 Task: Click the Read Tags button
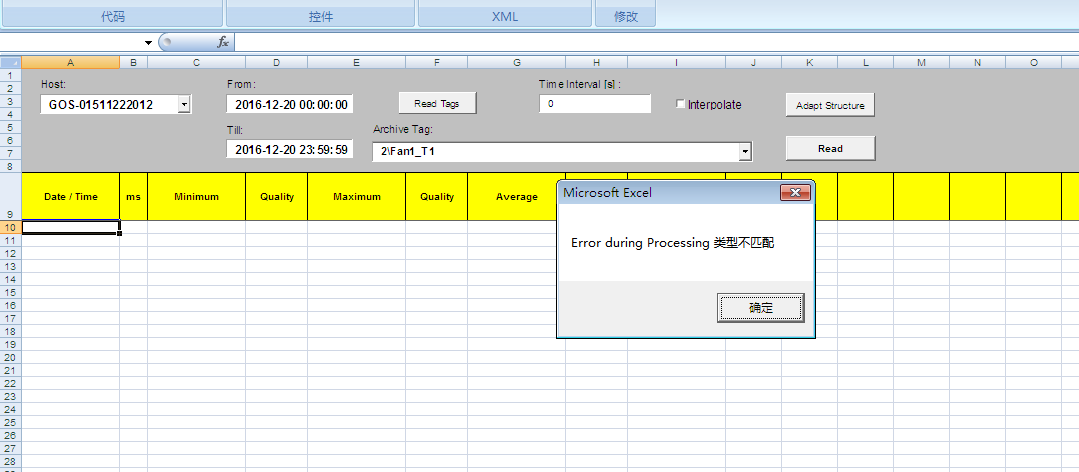pyautogui.click(x=438, y=104)
